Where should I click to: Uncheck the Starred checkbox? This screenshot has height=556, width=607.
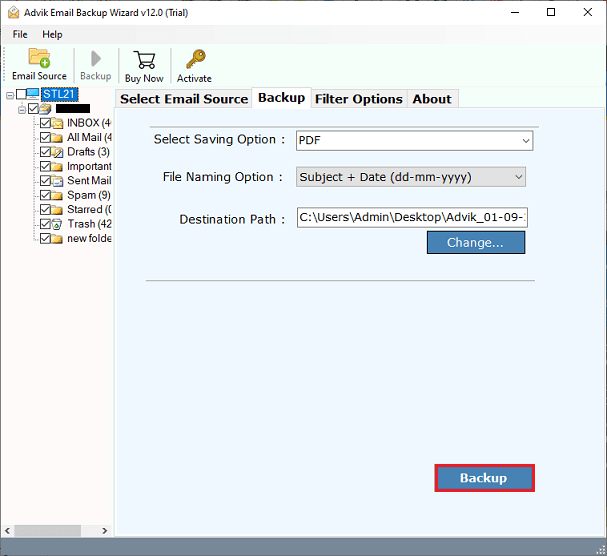45,209
